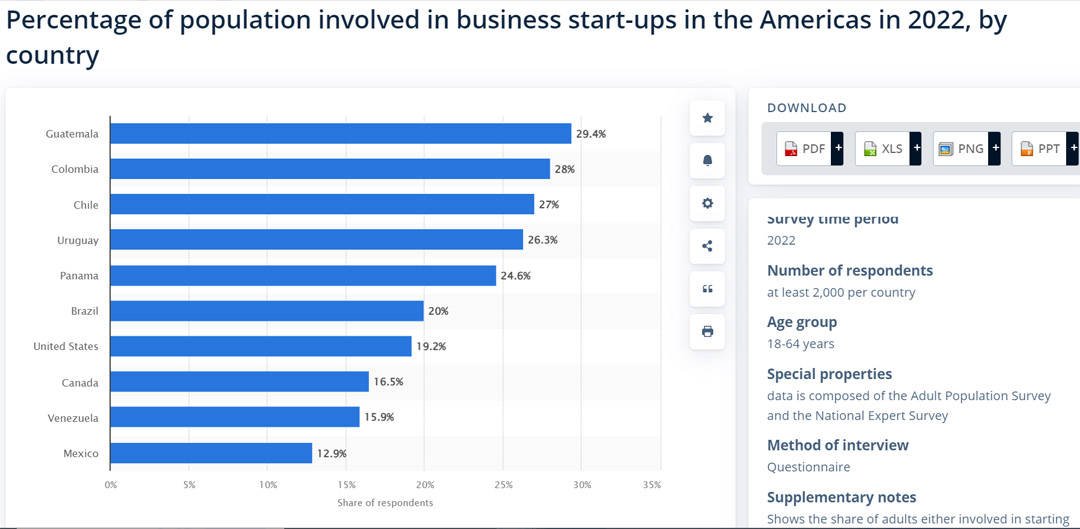The image size is (1080, 529).
Task: Download the chart as PNG
Action: click(960, 148)
